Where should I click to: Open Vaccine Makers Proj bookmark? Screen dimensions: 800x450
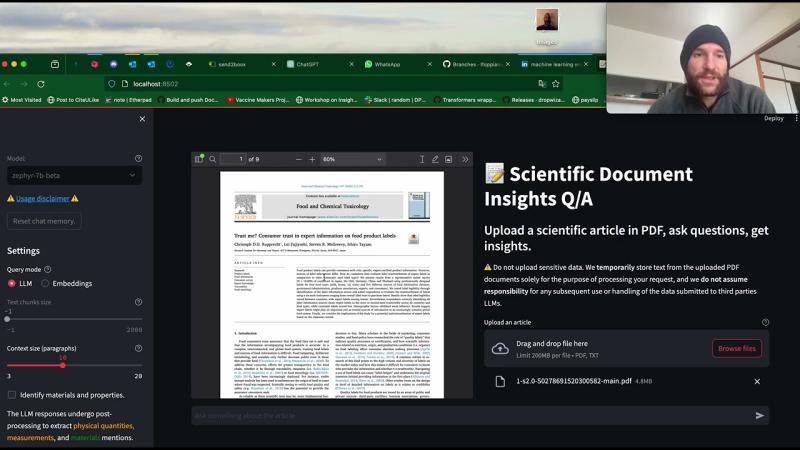pos(258,100)
